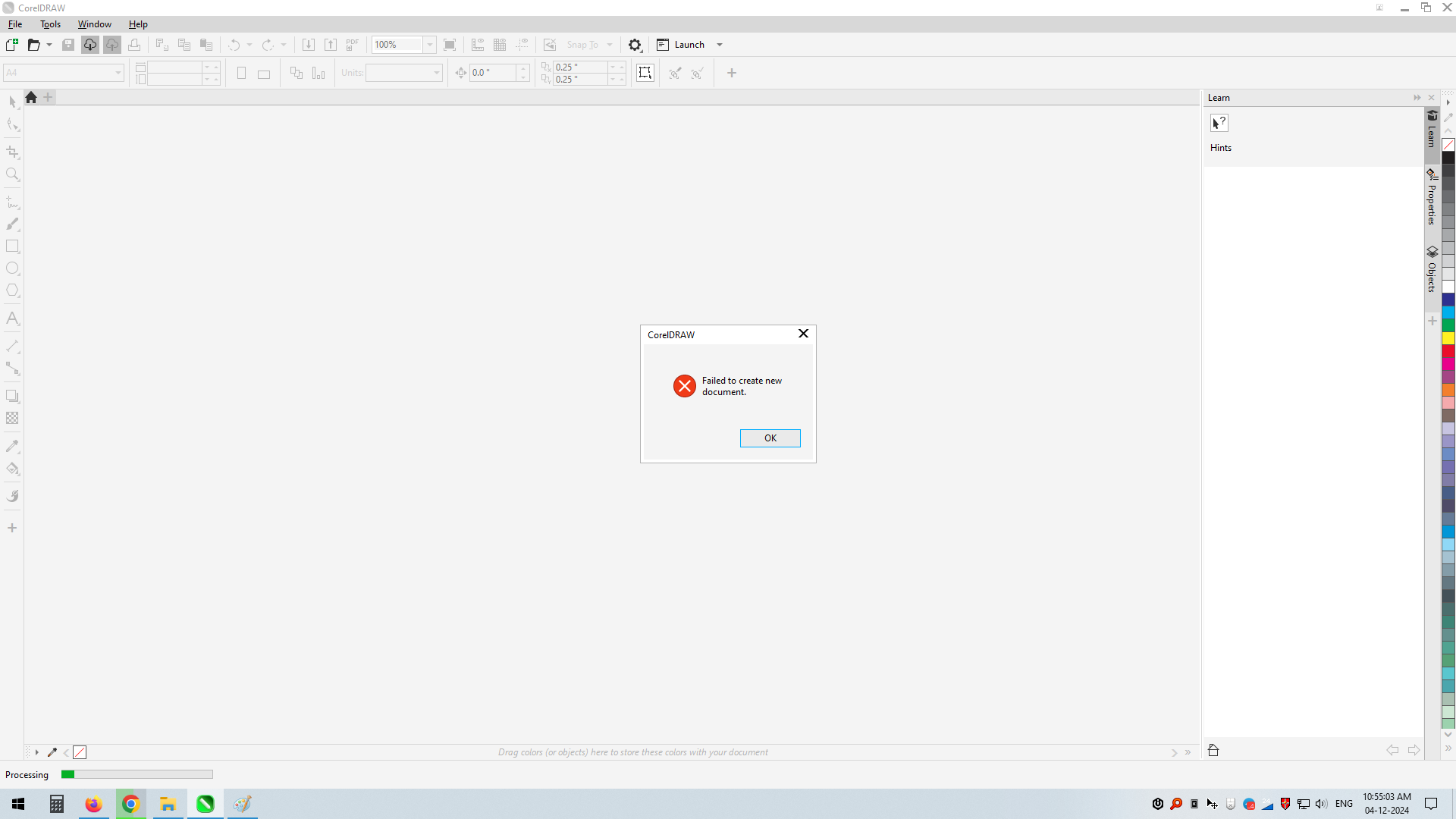
Task: Select the Freehand drawing tool
Action: click(x=13, y=202)
